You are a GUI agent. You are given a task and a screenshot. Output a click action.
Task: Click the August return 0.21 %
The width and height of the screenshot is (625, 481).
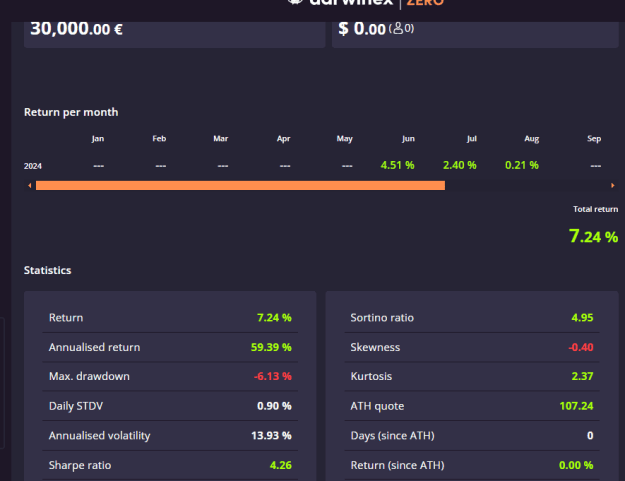point(522,165)
